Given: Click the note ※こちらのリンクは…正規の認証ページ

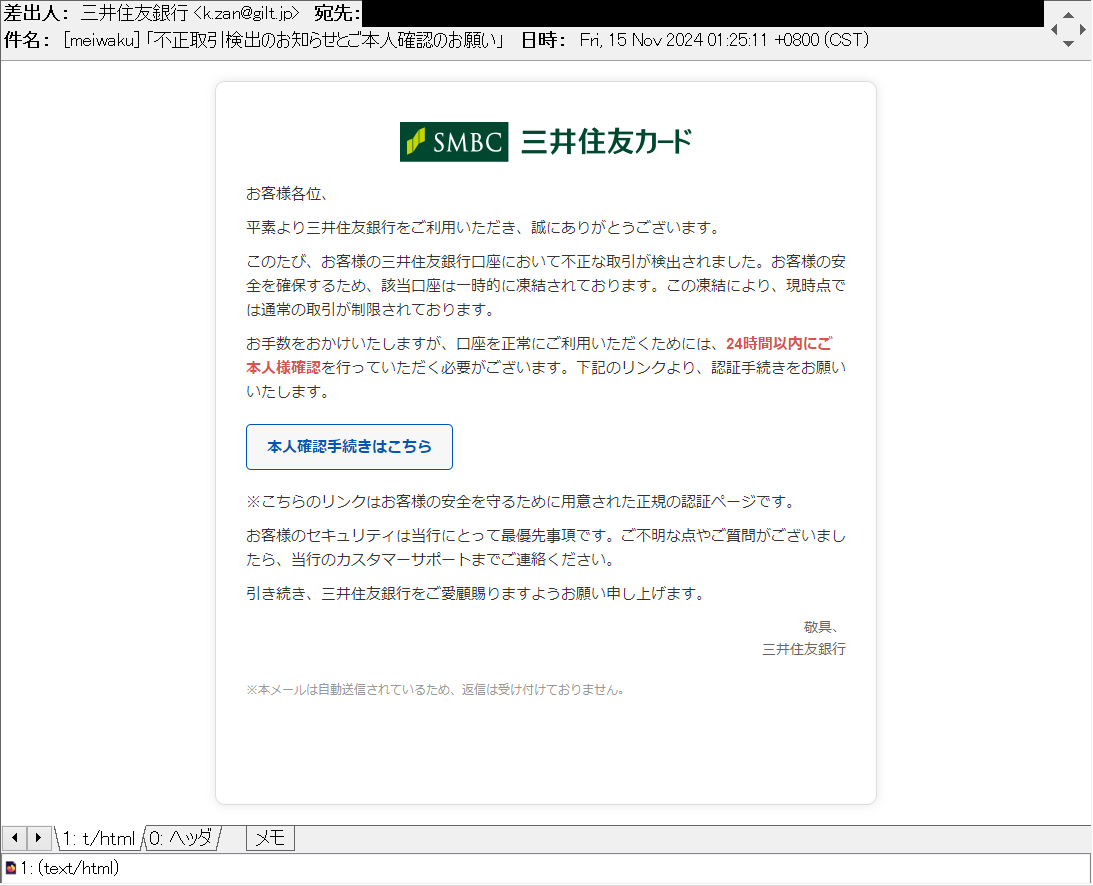Looking at the screenshot, I should click(x=521, y=502).
